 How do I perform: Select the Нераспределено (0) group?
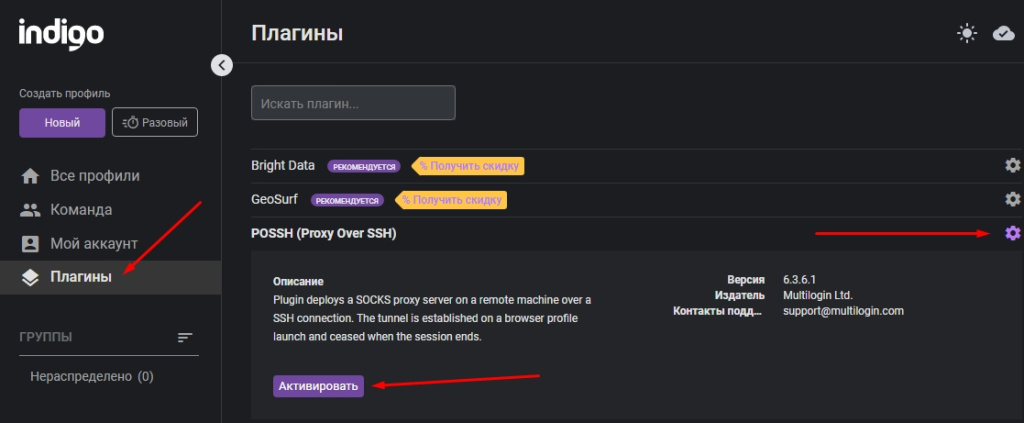pos(92,377)
